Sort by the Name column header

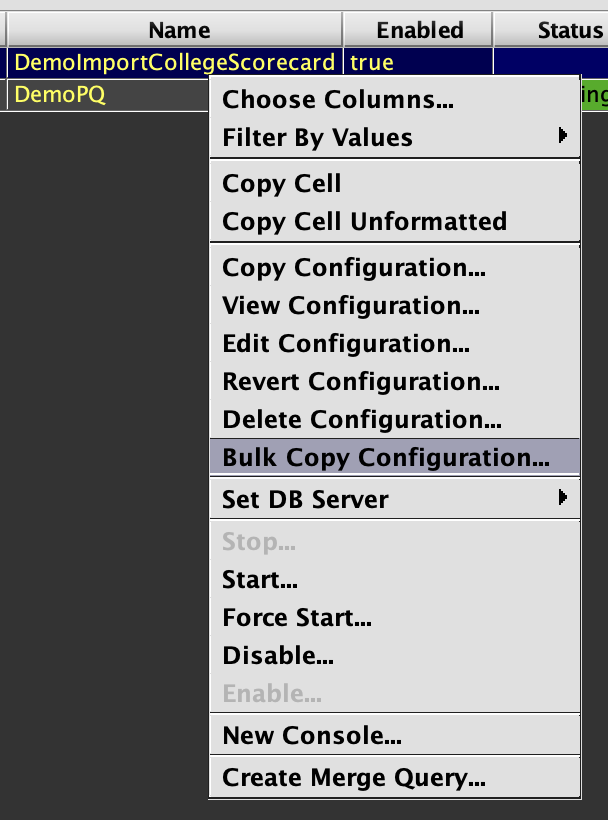[x=179, y=30]
